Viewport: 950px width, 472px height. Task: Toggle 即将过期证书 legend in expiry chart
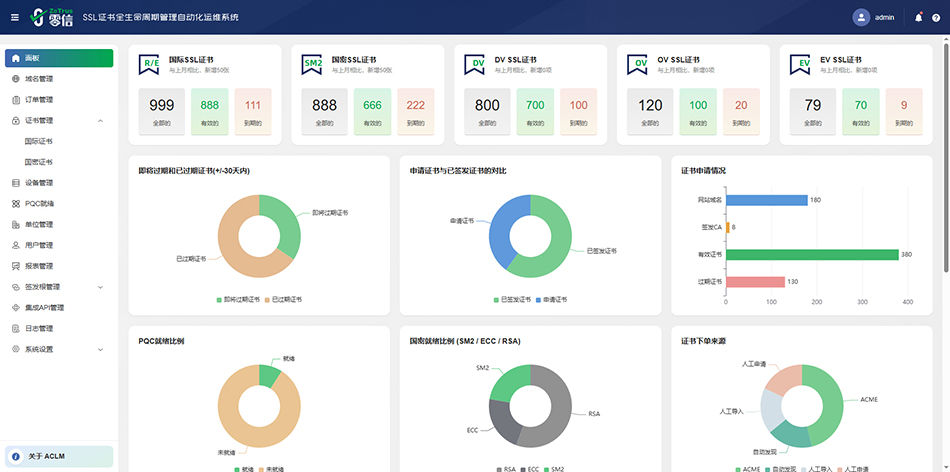click(237, 299)
